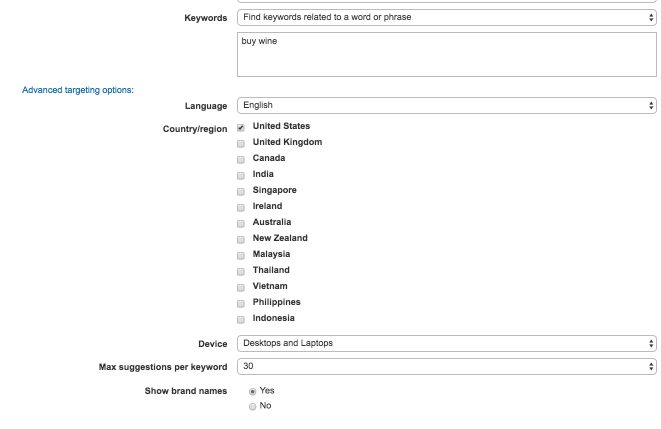Click the keywords text area containing 'buy wine'
Viewport: 661px width, 429px height.
(x=446, y=55)
